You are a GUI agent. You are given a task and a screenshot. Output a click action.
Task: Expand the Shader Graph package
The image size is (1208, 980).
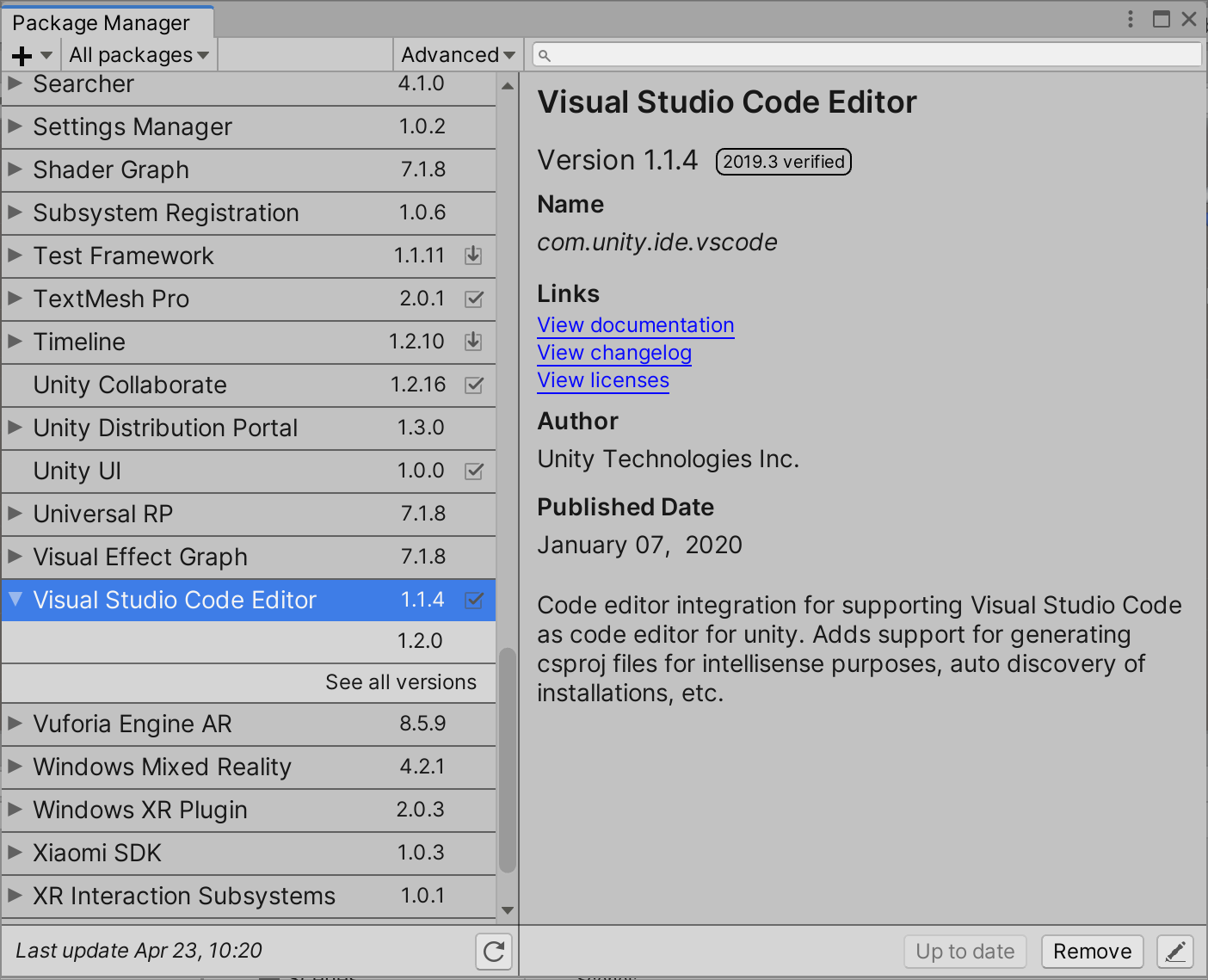tap(15, 169)
